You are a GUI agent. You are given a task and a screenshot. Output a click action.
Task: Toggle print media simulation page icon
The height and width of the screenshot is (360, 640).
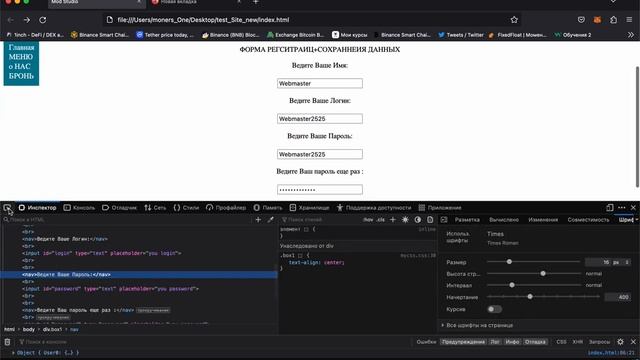click(x=430, y=220)
